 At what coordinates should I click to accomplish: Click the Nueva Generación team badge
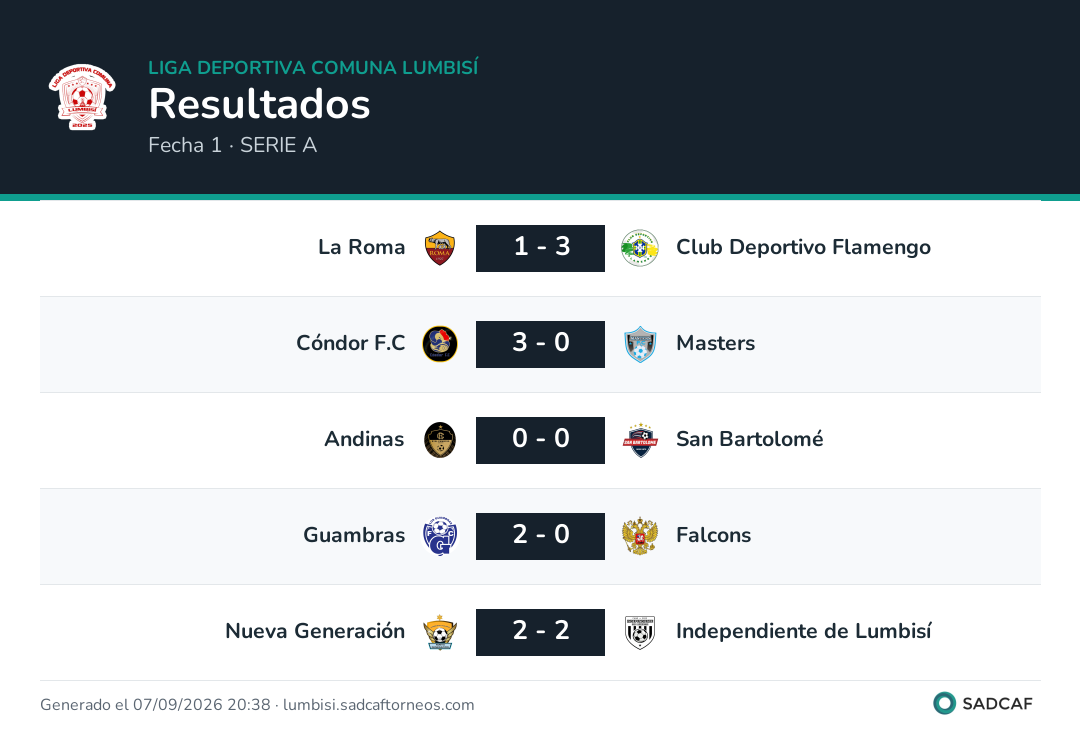click(x=439, y=632)
